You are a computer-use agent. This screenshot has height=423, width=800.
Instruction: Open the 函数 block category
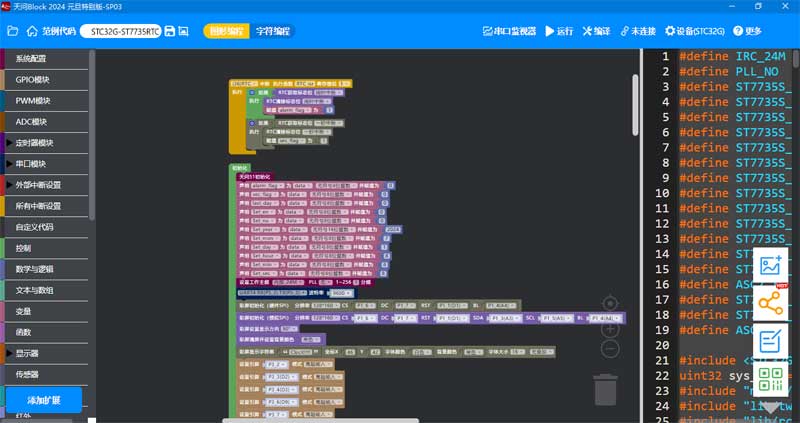point(46,332)
